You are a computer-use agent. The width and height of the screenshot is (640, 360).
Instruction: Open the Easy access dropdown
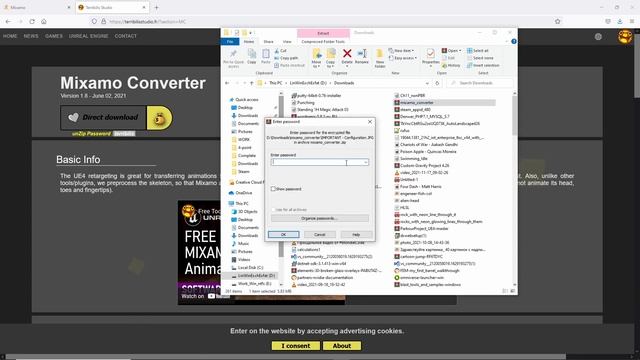coord(403,58)
